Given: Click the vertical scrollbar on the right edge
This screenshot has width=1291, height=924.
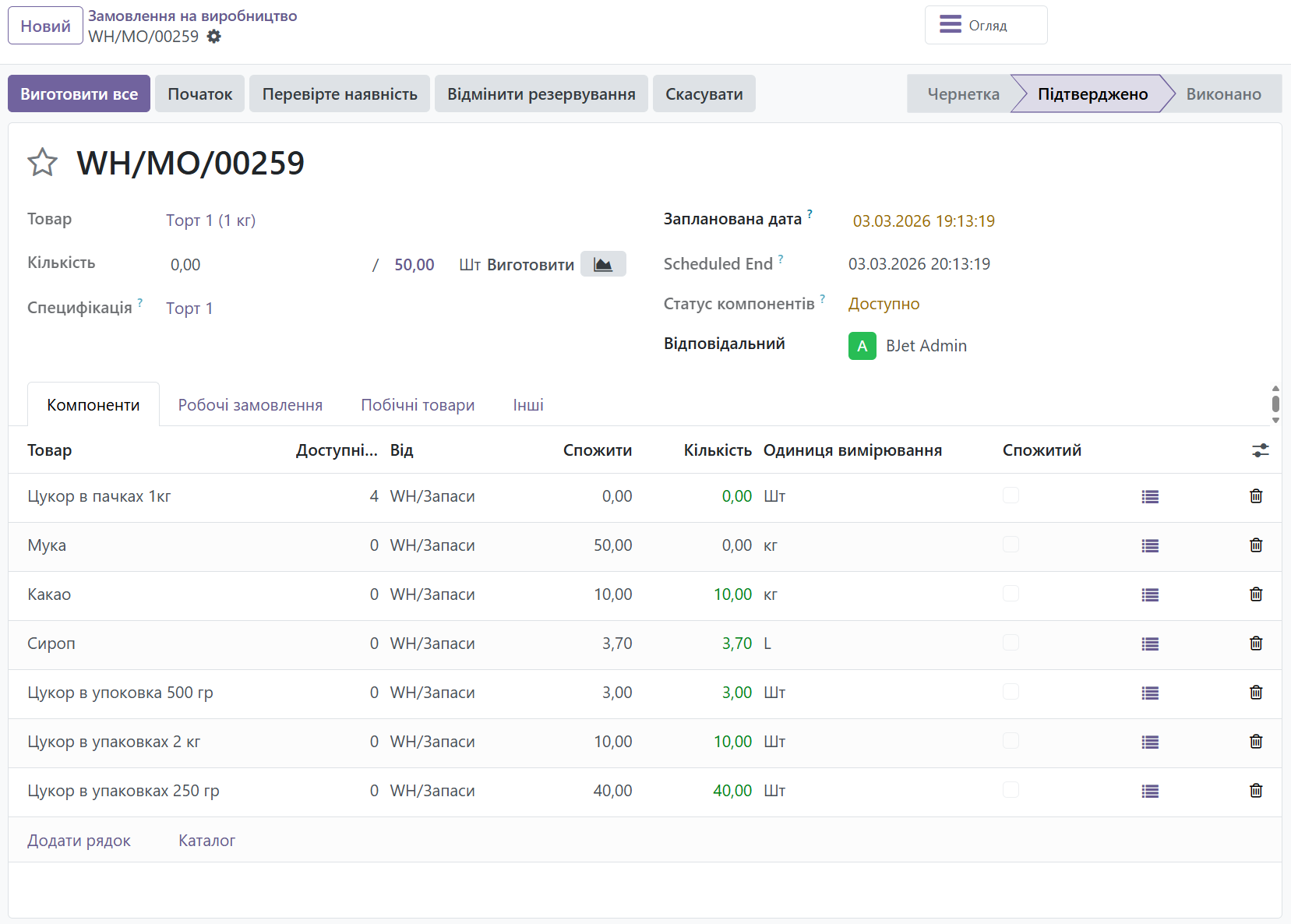Looking at the screenshot, I should [x=1275, y=404].
